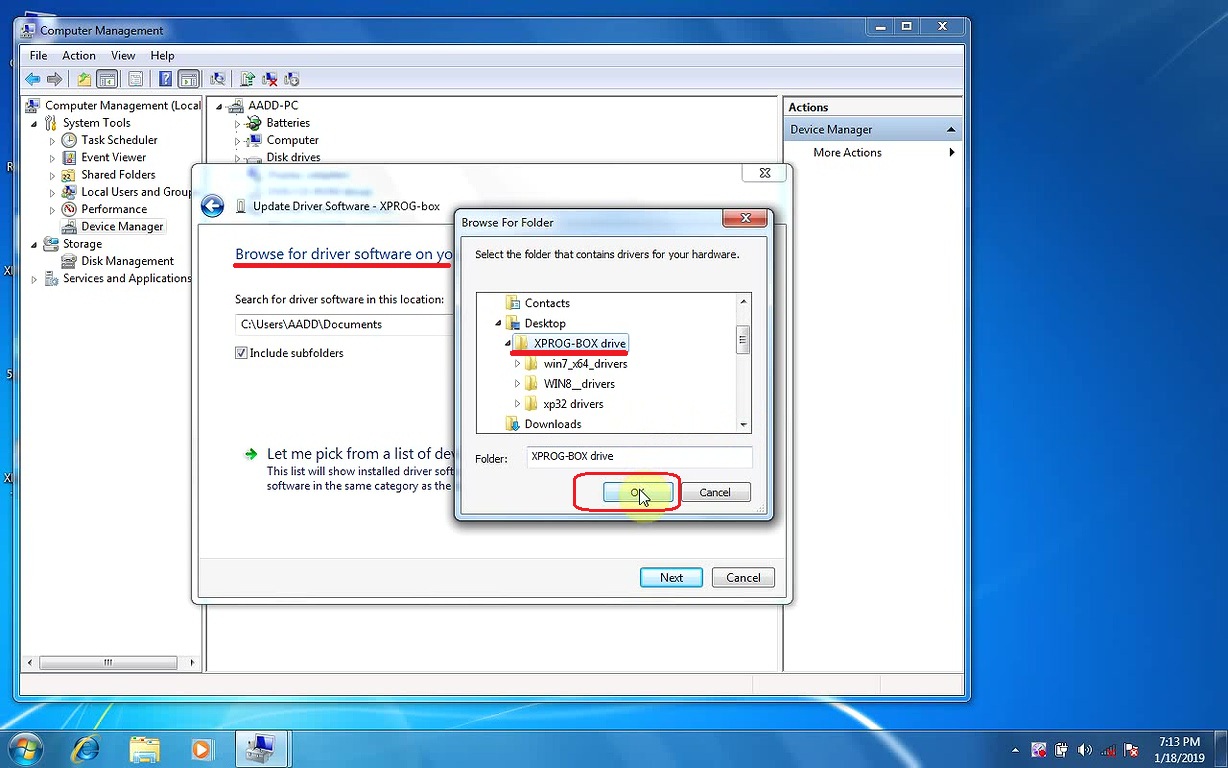This screenshot has width=1228, height=768.
Task: Cancel the Browse For Folder dialog
Action: click(x=715, y=493)
